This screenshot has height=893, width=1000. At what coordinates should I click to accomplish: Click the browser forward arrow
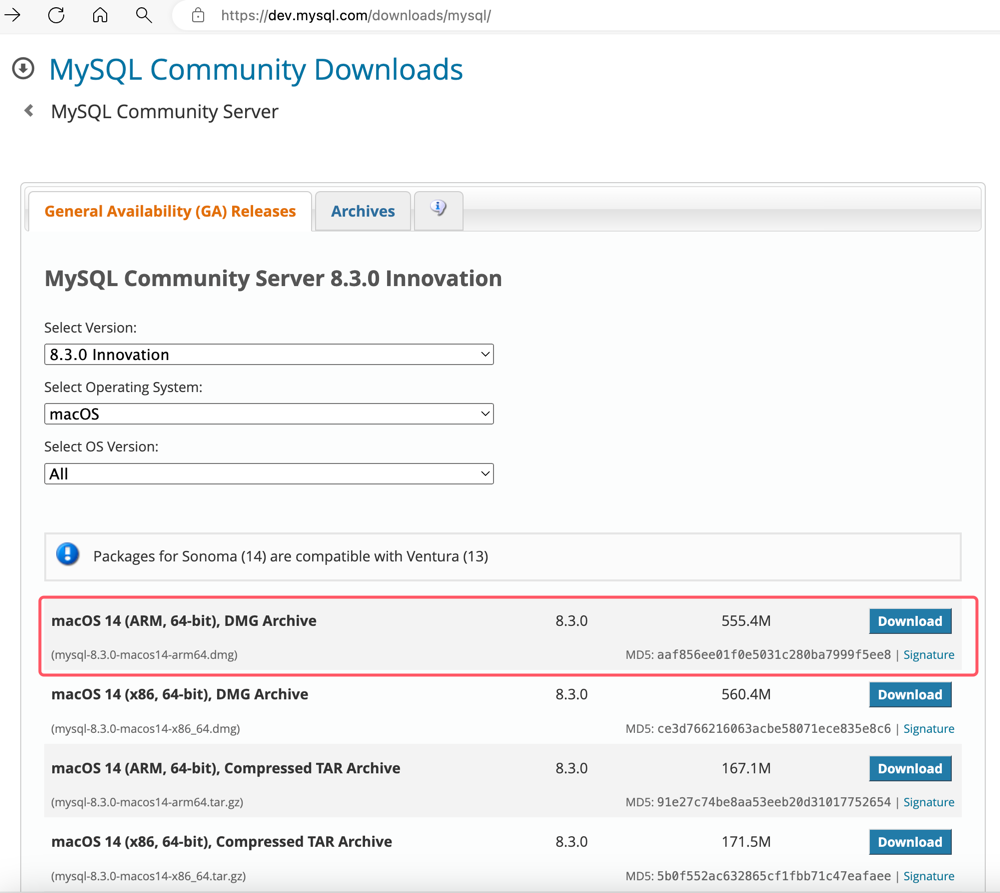pyautogui.click(x=12, y=15)
